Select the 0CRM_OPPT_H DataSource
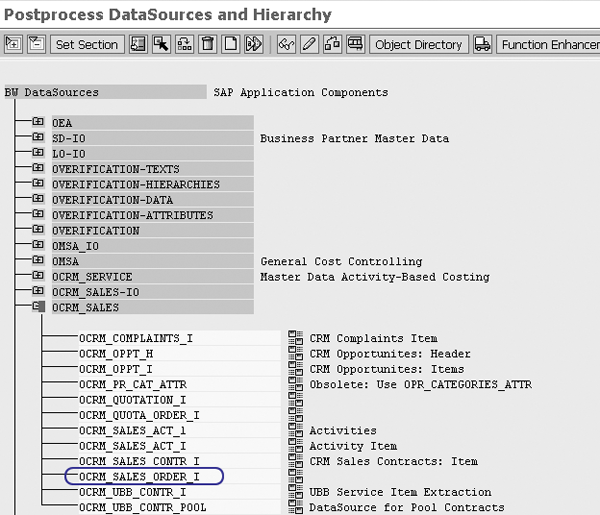The image size is (600, 515). tap(179, 354)
